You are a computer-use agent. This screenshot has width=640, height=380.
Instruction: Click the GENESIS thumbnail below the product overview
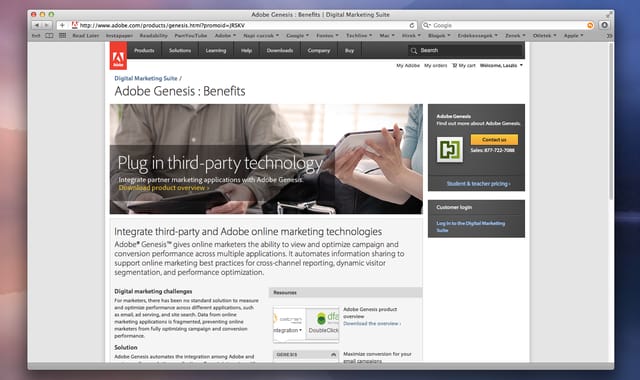click(x=306, y=355)
